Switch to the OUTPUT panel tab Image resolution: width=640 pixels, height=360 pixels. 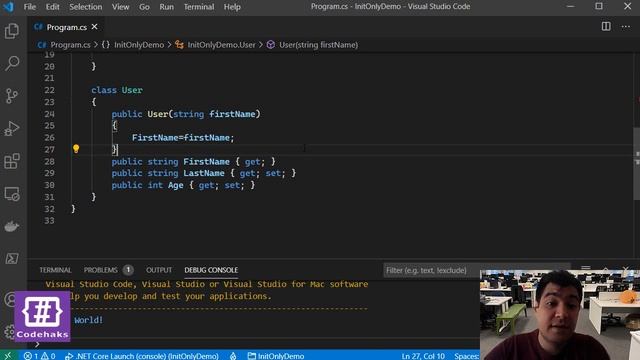tap(159, 270)
